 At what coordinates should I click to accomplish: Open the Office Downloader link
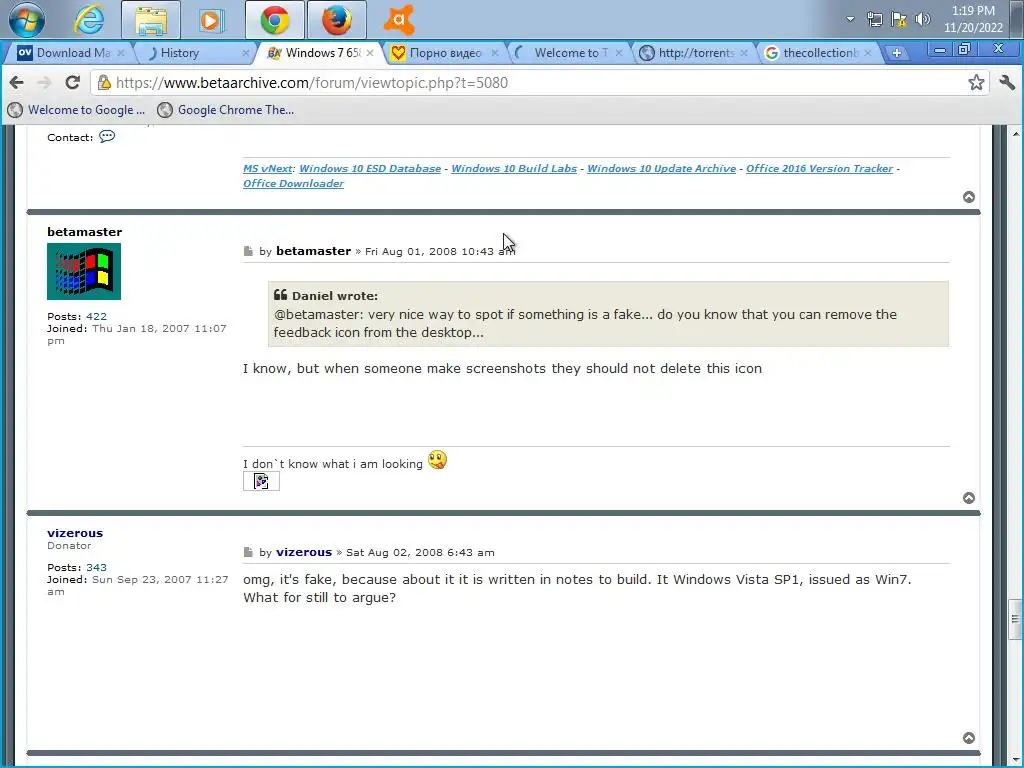coord(293,184)
